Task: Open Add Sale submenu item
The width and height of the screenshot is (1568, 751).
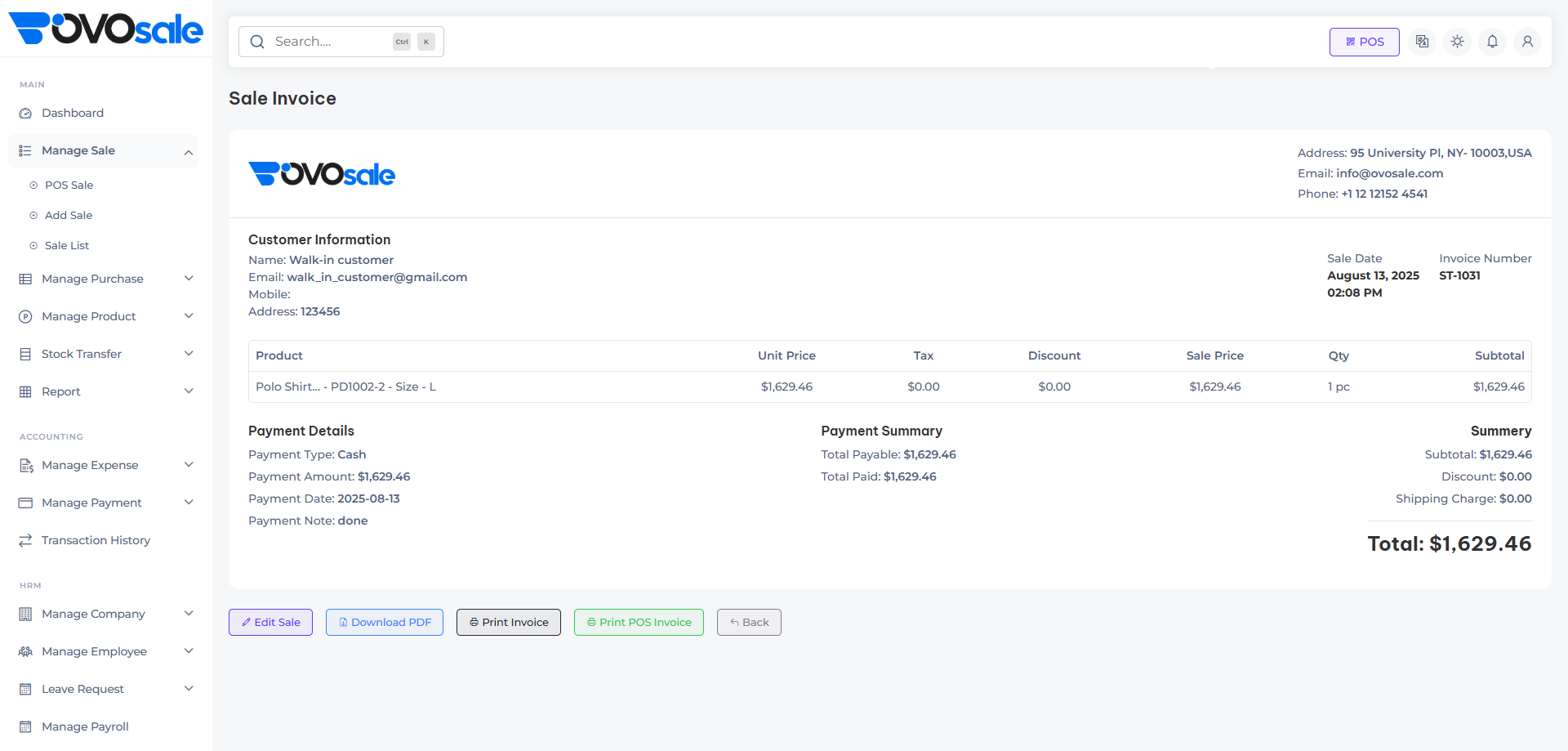Action: point(69,216)
